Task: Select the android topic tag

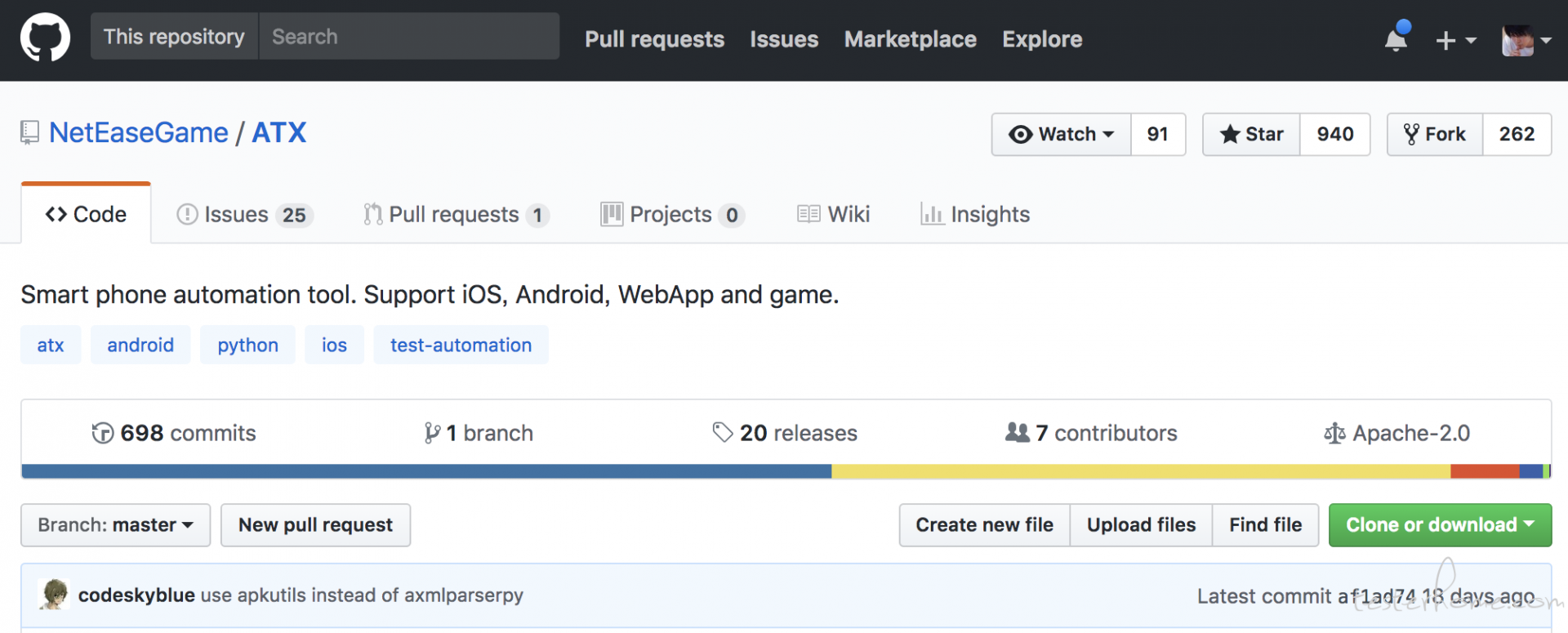Action: pos(140,345)
